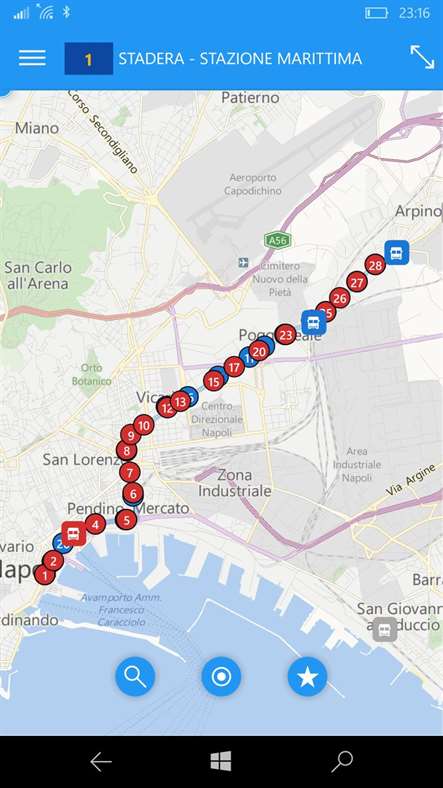Open STADERA - STAZIONE MARITTIMA route title
443x788 pixels.
coord(240,59)
